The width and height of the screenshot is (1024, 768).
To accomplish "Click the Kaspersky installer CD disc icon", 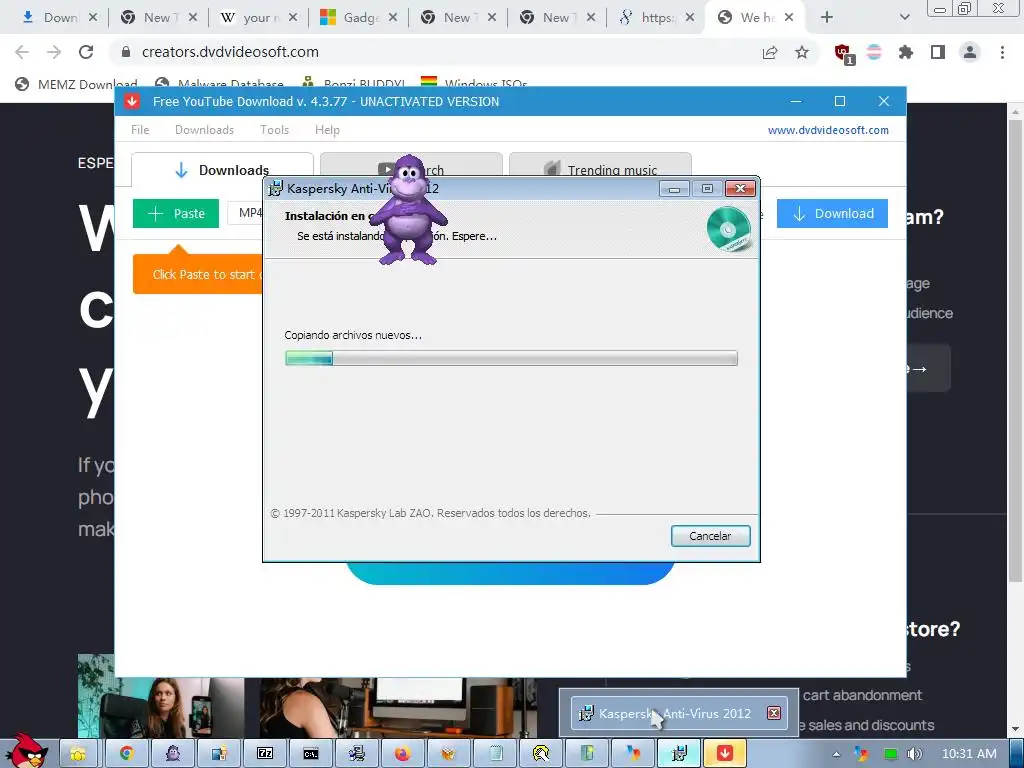I will 729,229.
